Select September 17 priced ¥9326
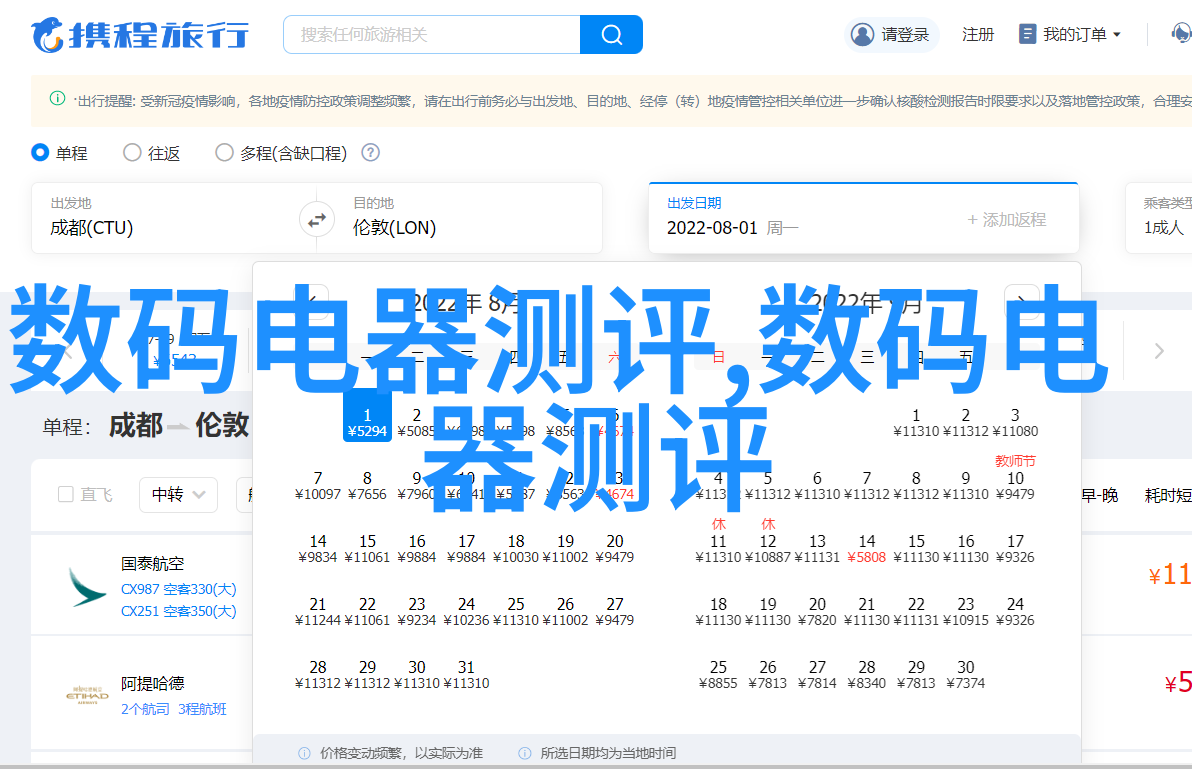Viewport: 1192px width, 769px height. [1015, 549]
